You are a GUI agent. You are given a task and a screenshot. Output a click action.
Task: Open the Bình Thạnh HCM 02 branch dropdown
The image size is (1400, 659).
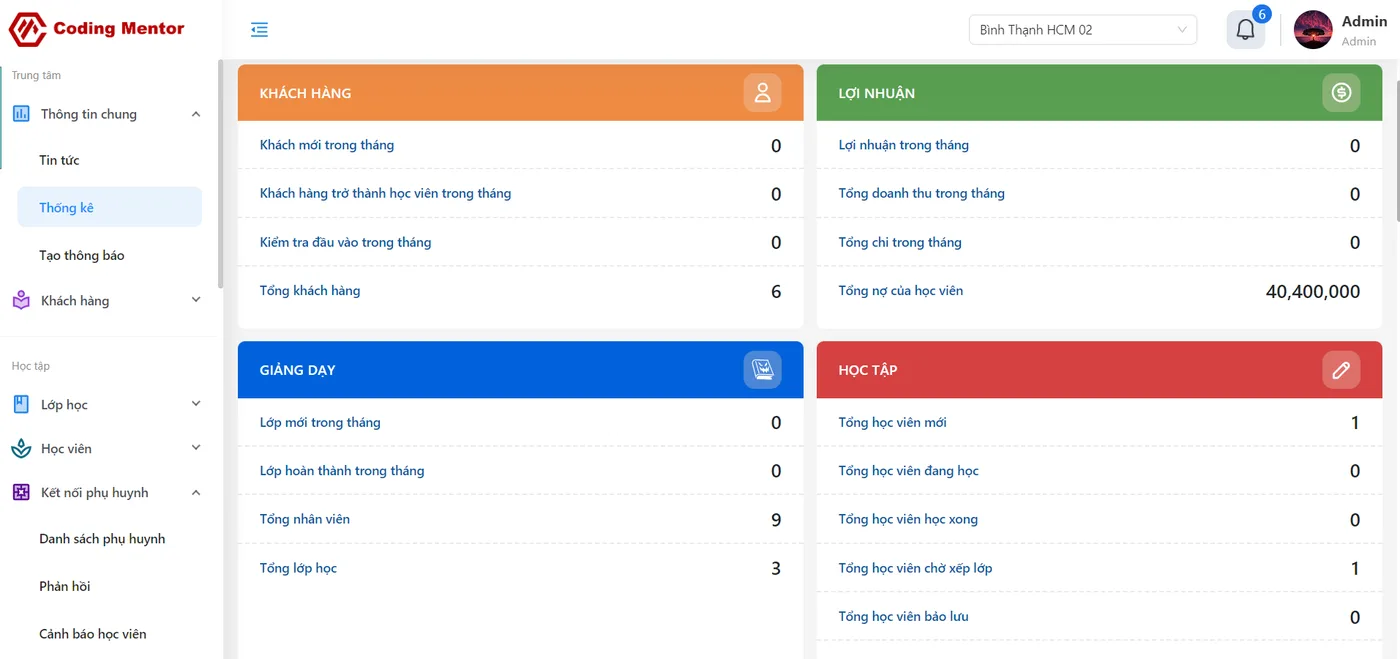pos(1083,30)
